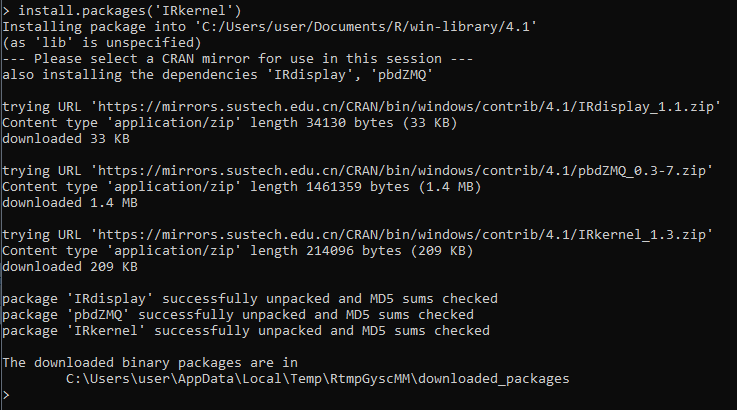Click the 'IRkernel' successfully unpacked message

pos(246,331)
